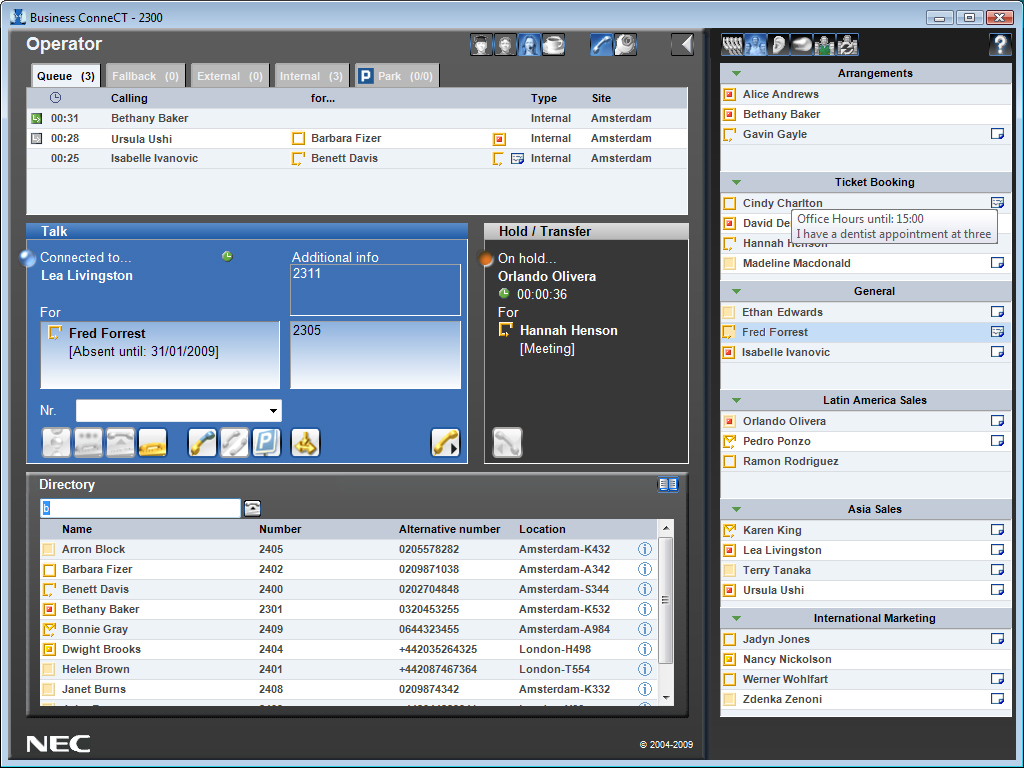Click the directory vertical scrollbar thumb
This screenshot has width=1024, height=768.
coord(665,600)
